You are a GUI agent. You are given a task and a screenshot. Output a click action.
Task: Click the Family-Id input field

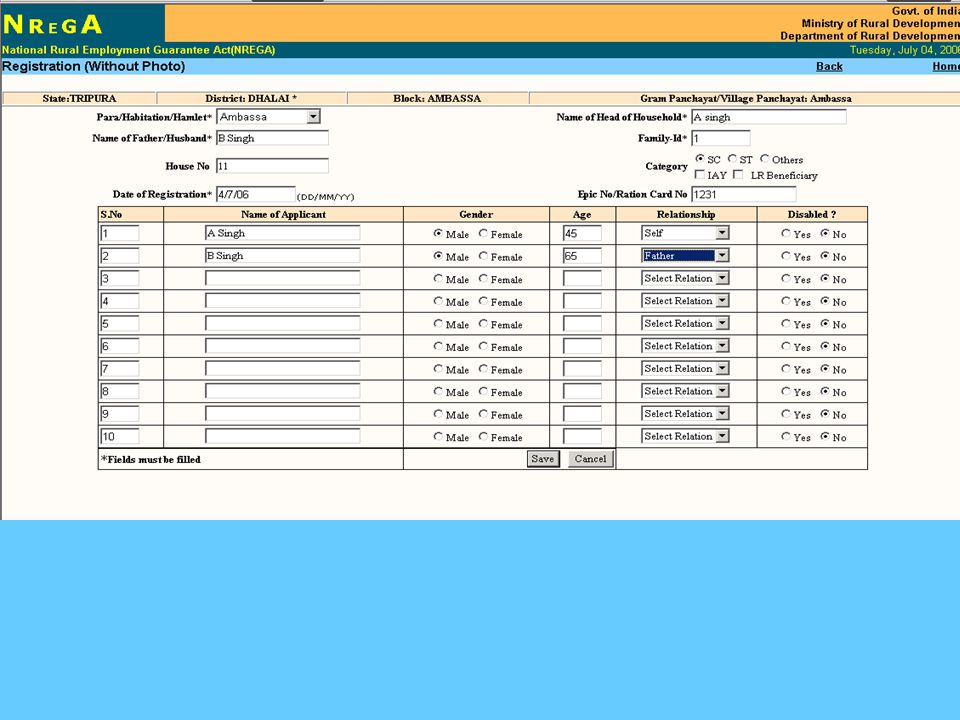pyautogui.click(x=721, y=138)
